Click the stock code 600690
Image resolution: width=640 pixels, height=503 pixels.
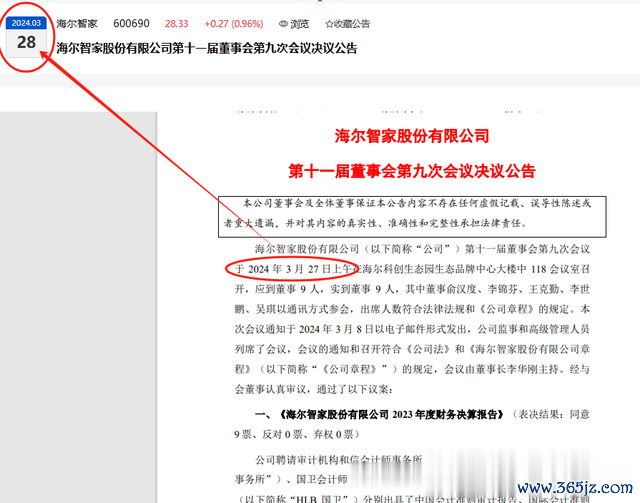(x=132, y=23)
